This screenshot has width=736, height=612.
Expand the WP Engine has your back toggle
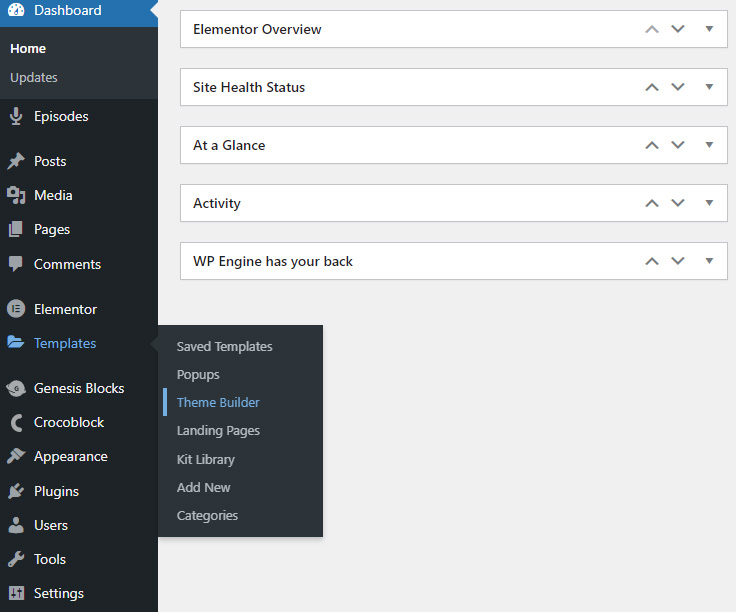point(709,261)
